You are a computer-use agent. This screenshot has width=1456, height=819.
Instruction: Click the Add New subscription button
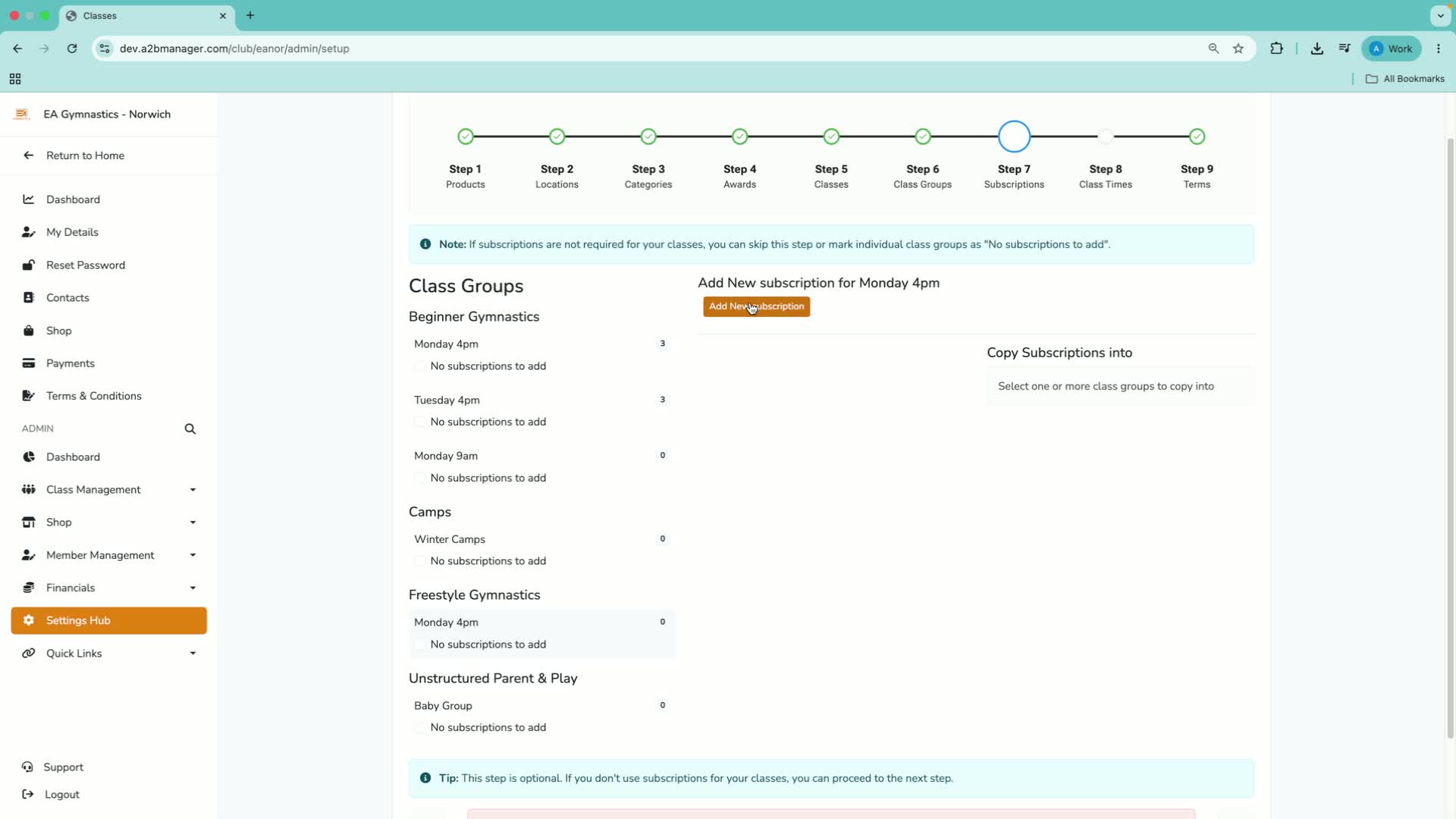[x=756, y=306]
